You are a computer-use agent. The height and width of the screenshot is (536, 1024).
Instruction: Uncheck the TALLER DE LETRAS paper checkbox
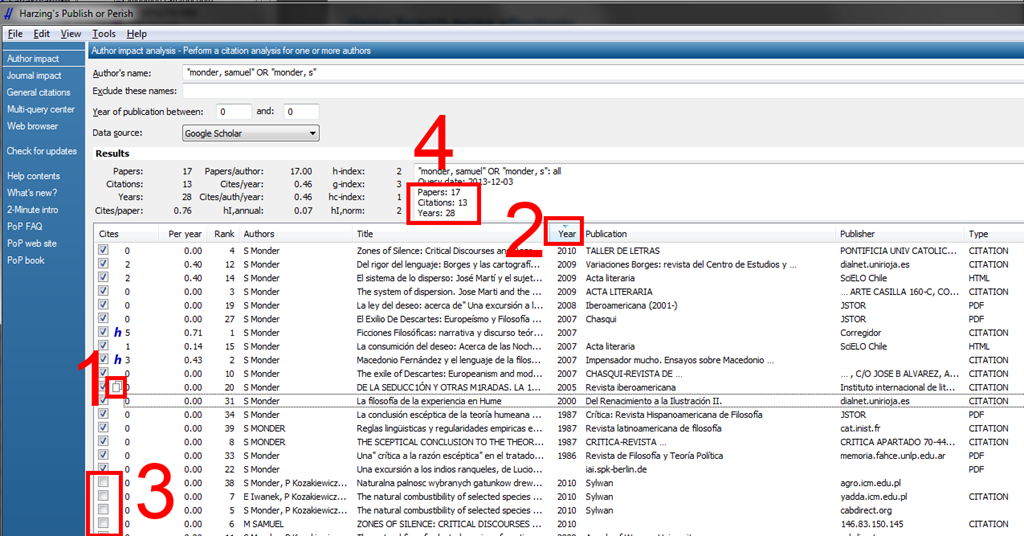point(104,250)
